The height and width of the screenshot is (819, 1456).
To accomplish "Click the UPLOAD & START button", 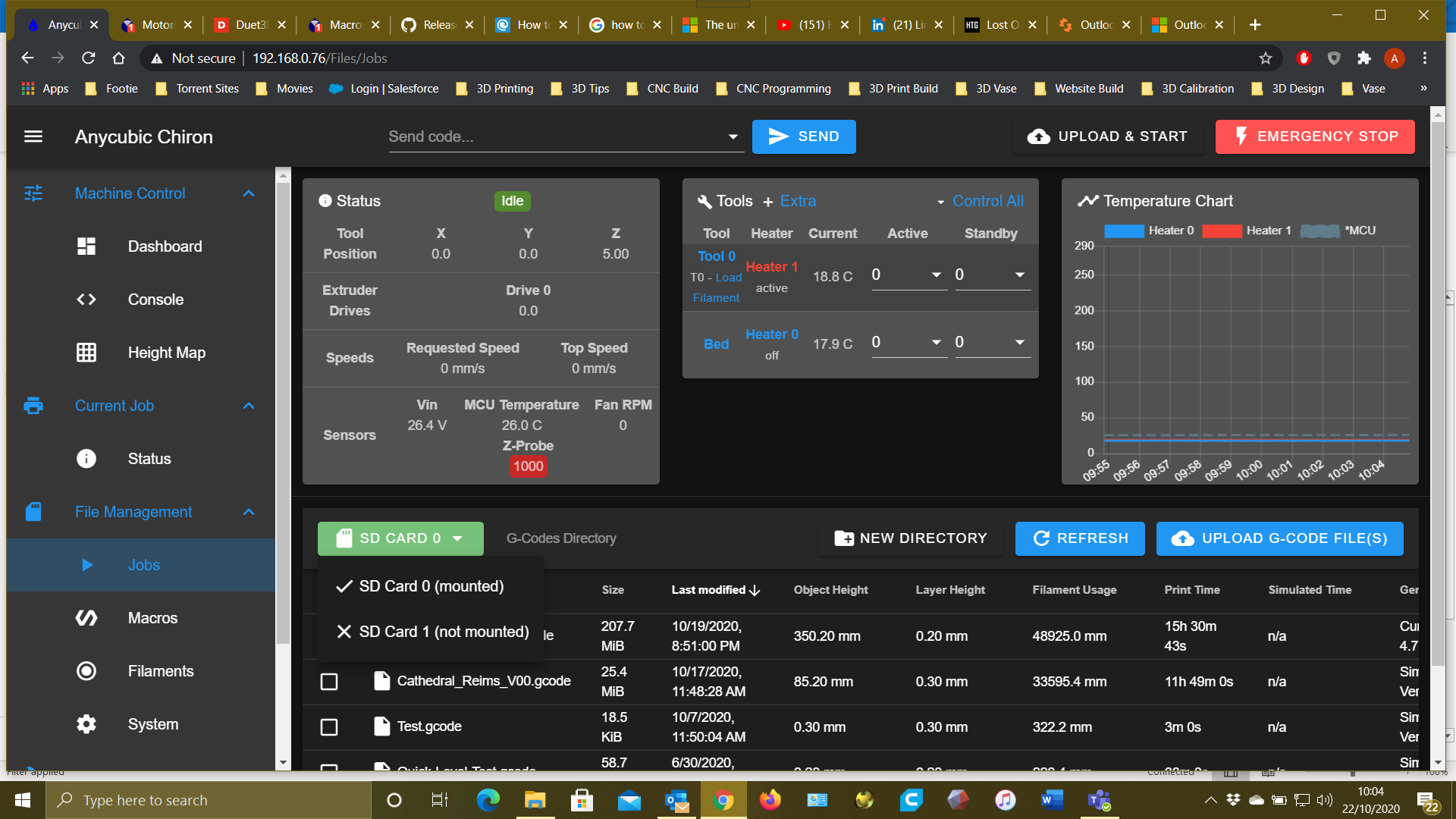I will click(x=1108, y=136).
